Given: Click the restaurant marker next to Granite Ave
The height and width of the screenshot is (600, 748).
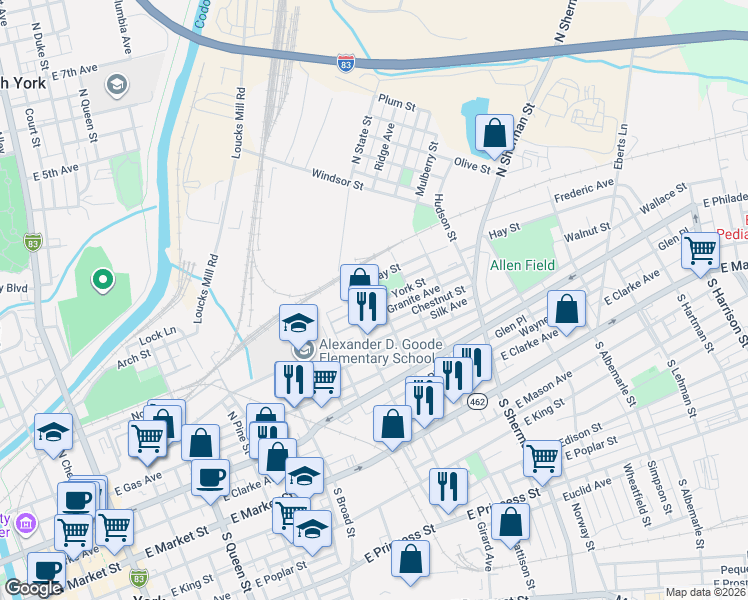Looking at the screenshot, I should [367, 307].
